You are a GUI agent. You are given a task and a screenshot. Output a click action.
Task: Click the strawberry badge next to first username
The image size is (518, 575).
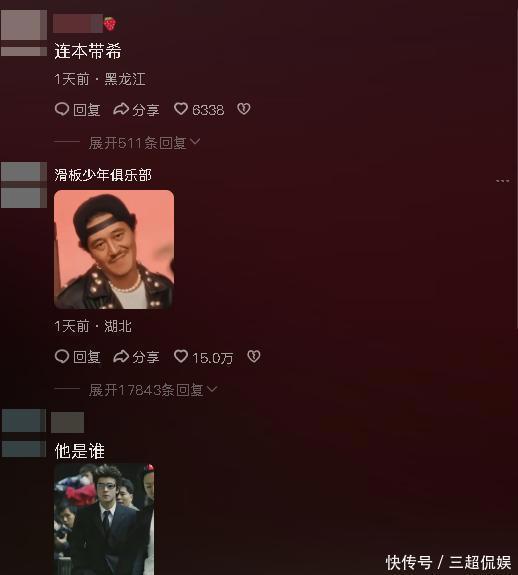point(110,24)
